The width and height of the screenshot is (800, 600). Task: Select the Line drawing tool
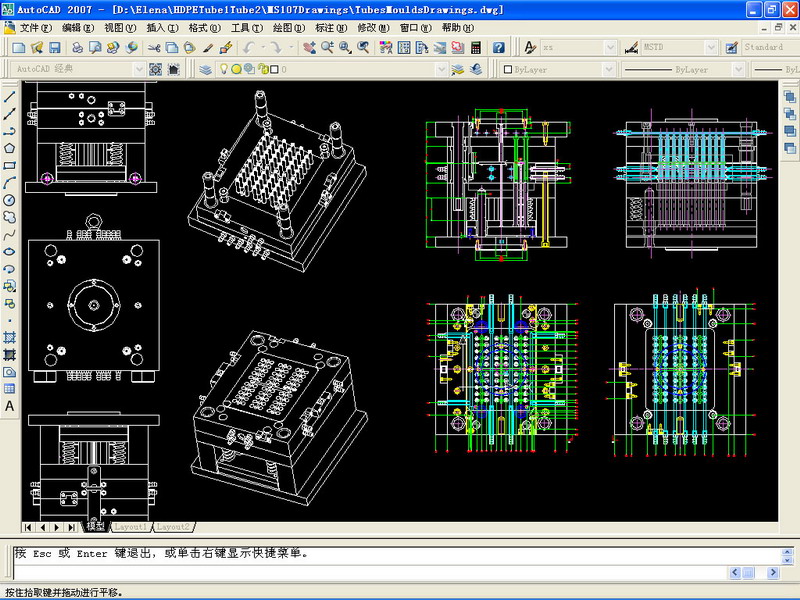click(9, 97)
